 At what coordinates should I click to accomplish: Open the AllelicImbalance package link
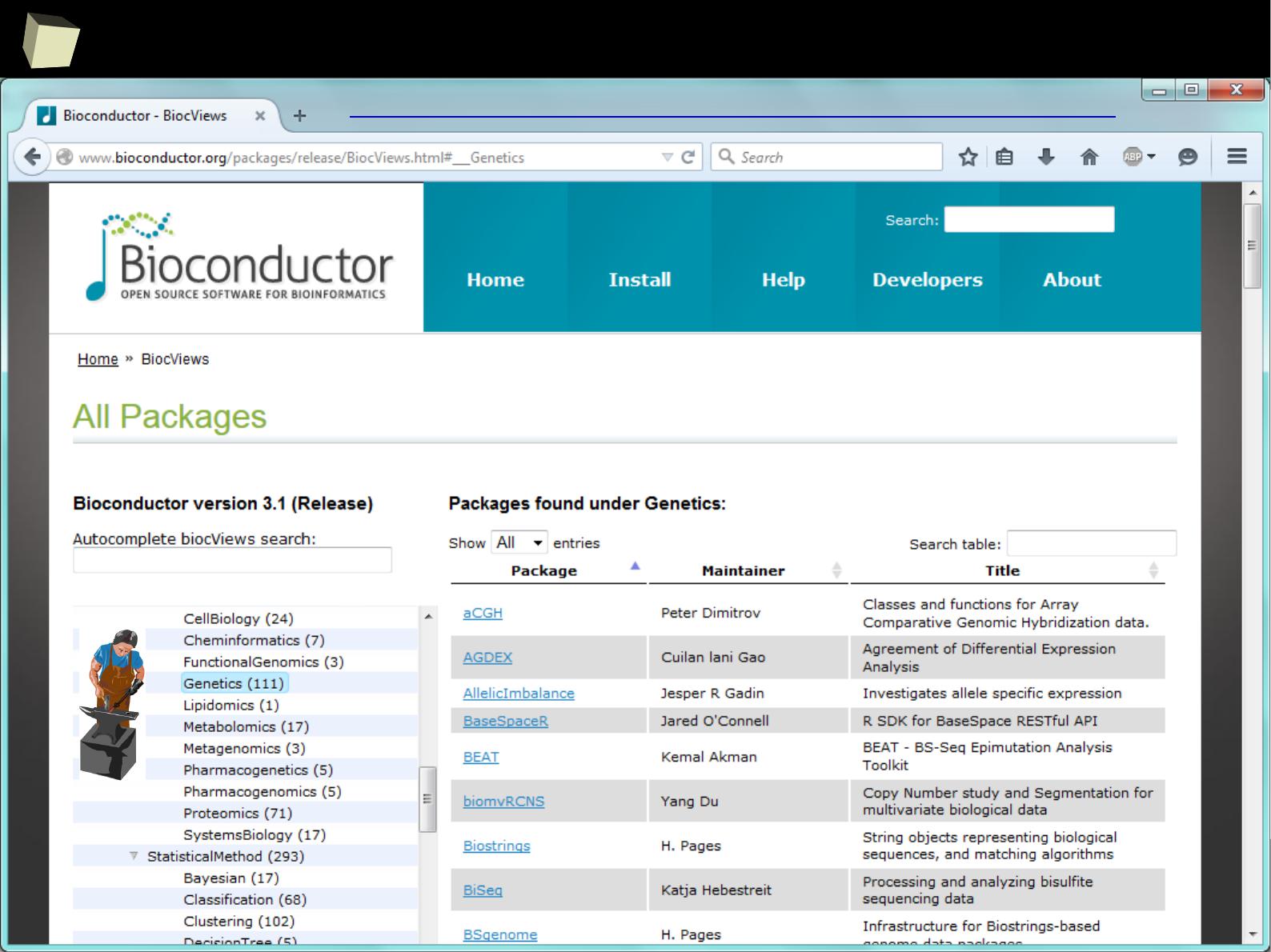519,694
